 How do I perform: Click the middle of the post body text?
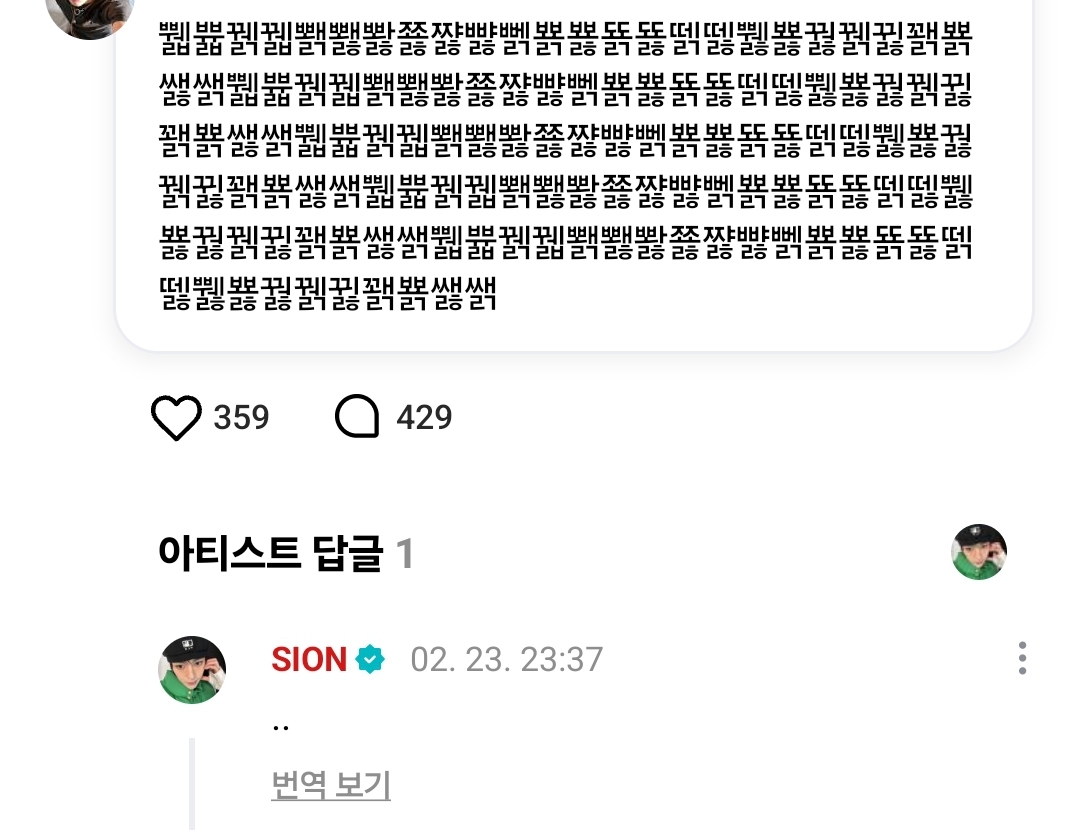pyautogui.click(x=565, y=166)
